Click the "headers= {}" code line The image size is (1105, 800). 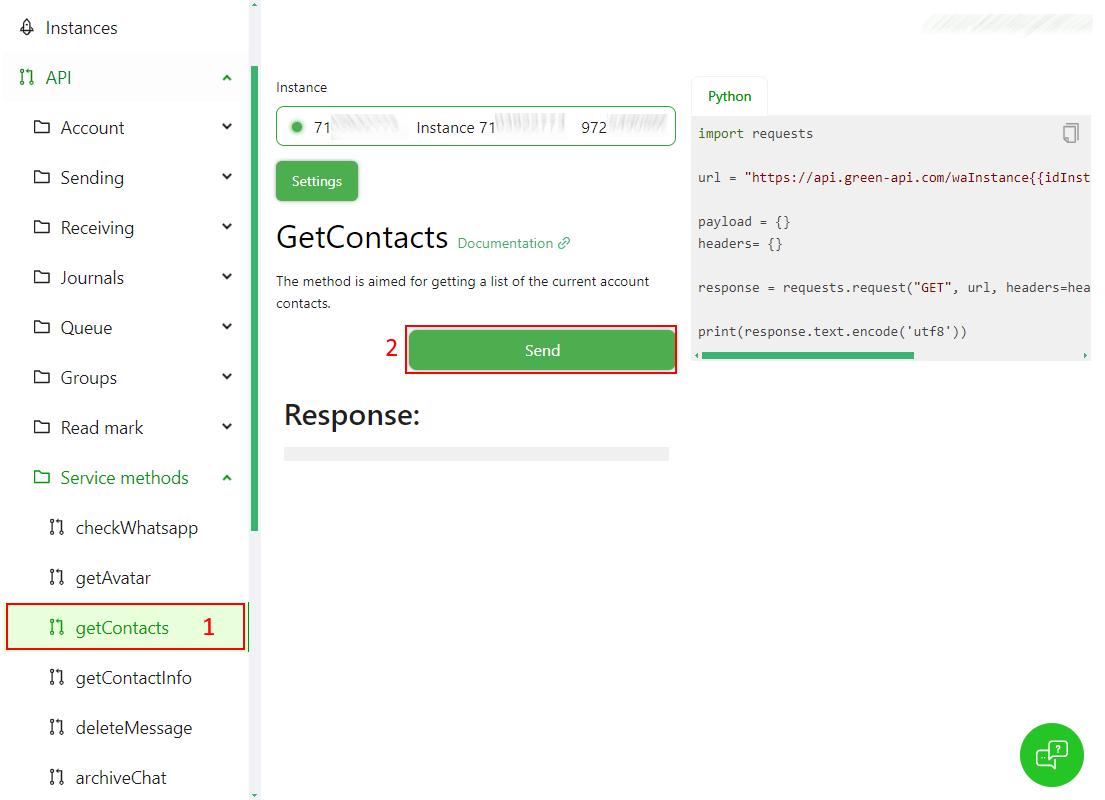pos(740,244)
